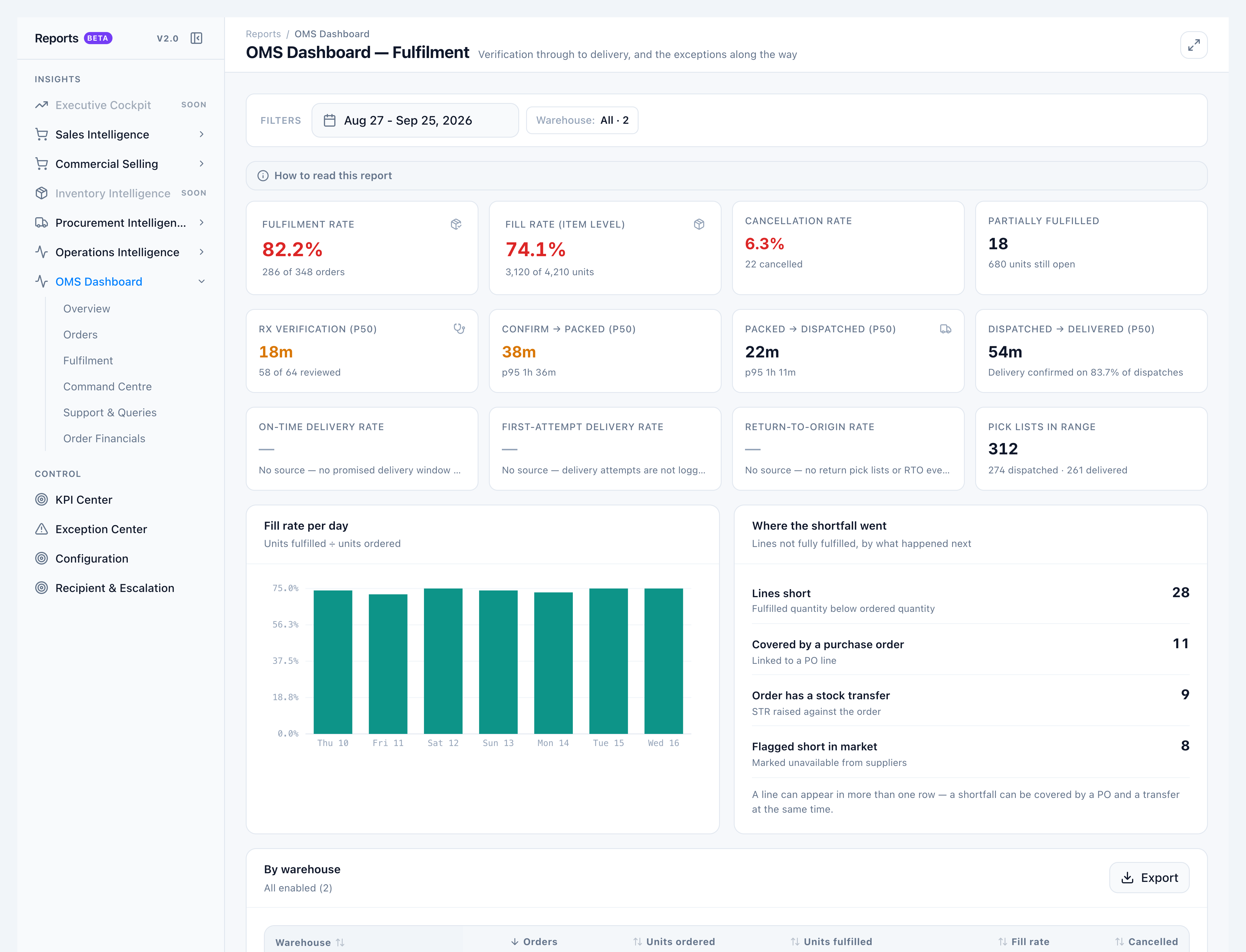Open Order Financials submenu item
The image size is (1246, 952).
click(x=104, y=438)
